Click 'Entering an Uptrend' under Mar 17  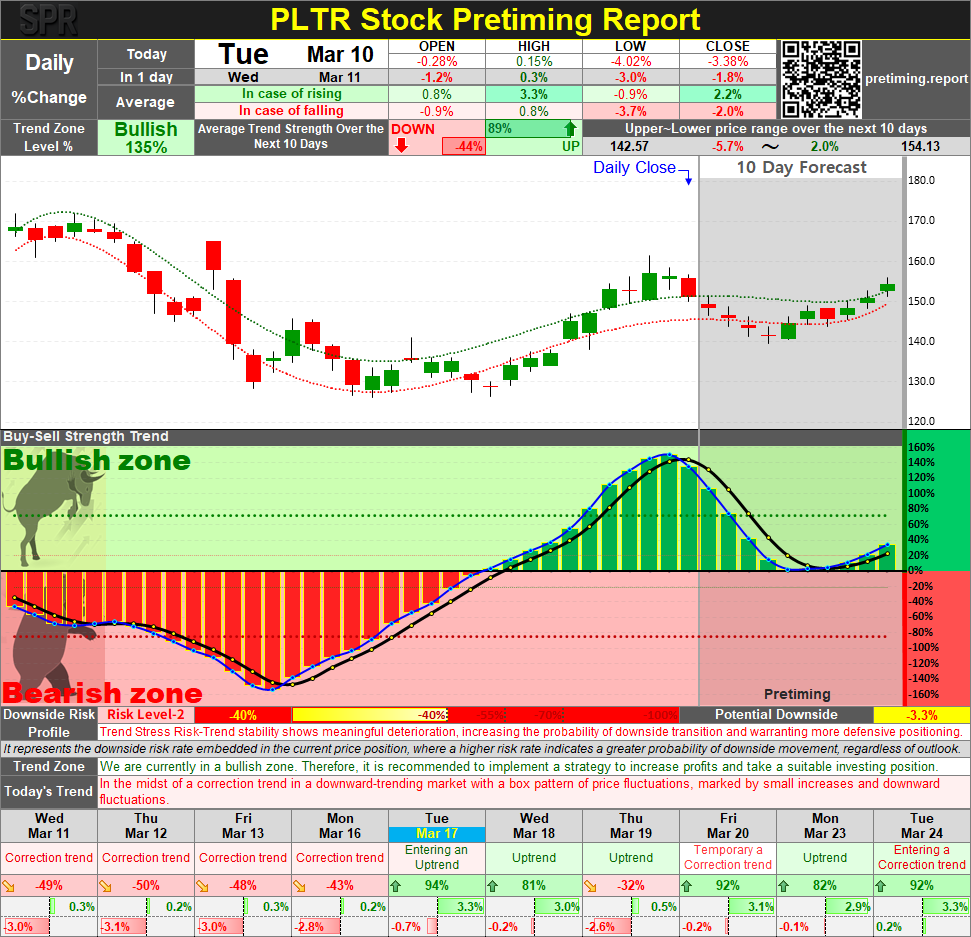(x=437, y=857)
